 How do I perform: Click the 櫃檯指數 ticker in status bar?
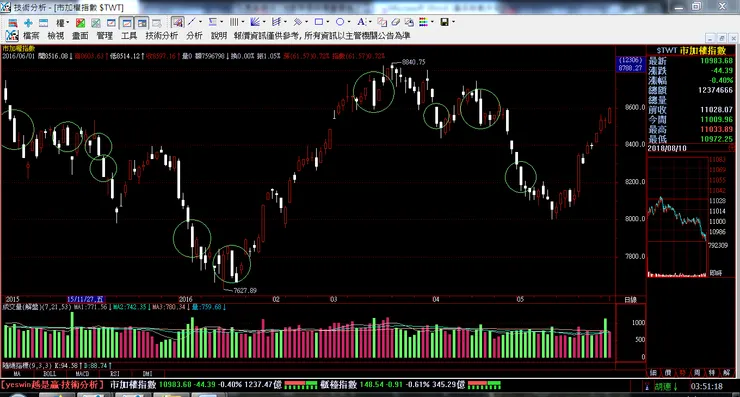coord(392,385)
